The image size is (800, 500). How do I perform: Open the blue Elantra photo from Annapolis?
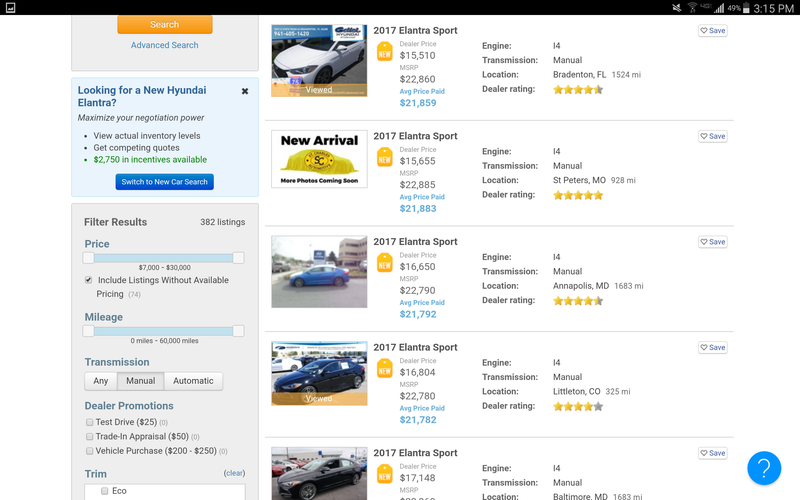319,271
